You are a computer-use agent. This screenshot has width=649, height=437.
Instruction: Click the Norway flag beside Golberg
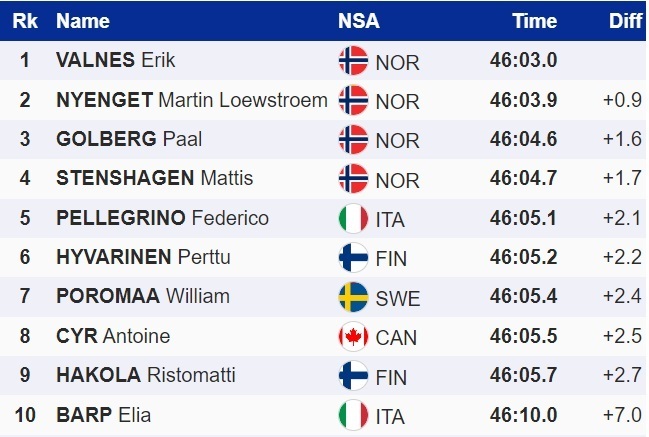tap(353, 139)
